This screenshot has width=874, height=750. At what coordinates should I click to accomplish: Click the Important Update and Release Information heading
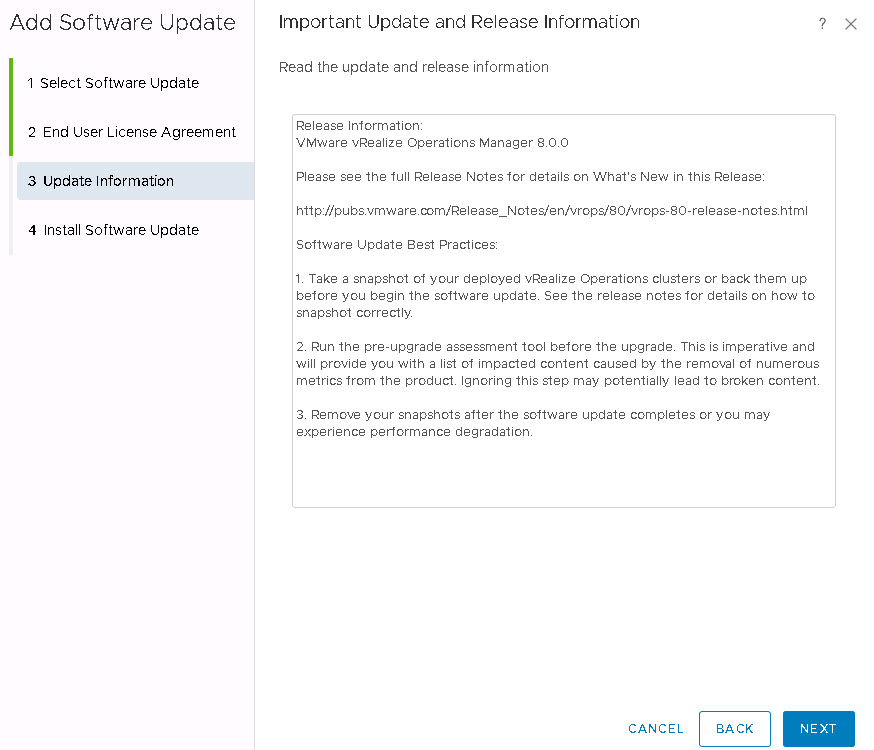click(x=459, y=22)
